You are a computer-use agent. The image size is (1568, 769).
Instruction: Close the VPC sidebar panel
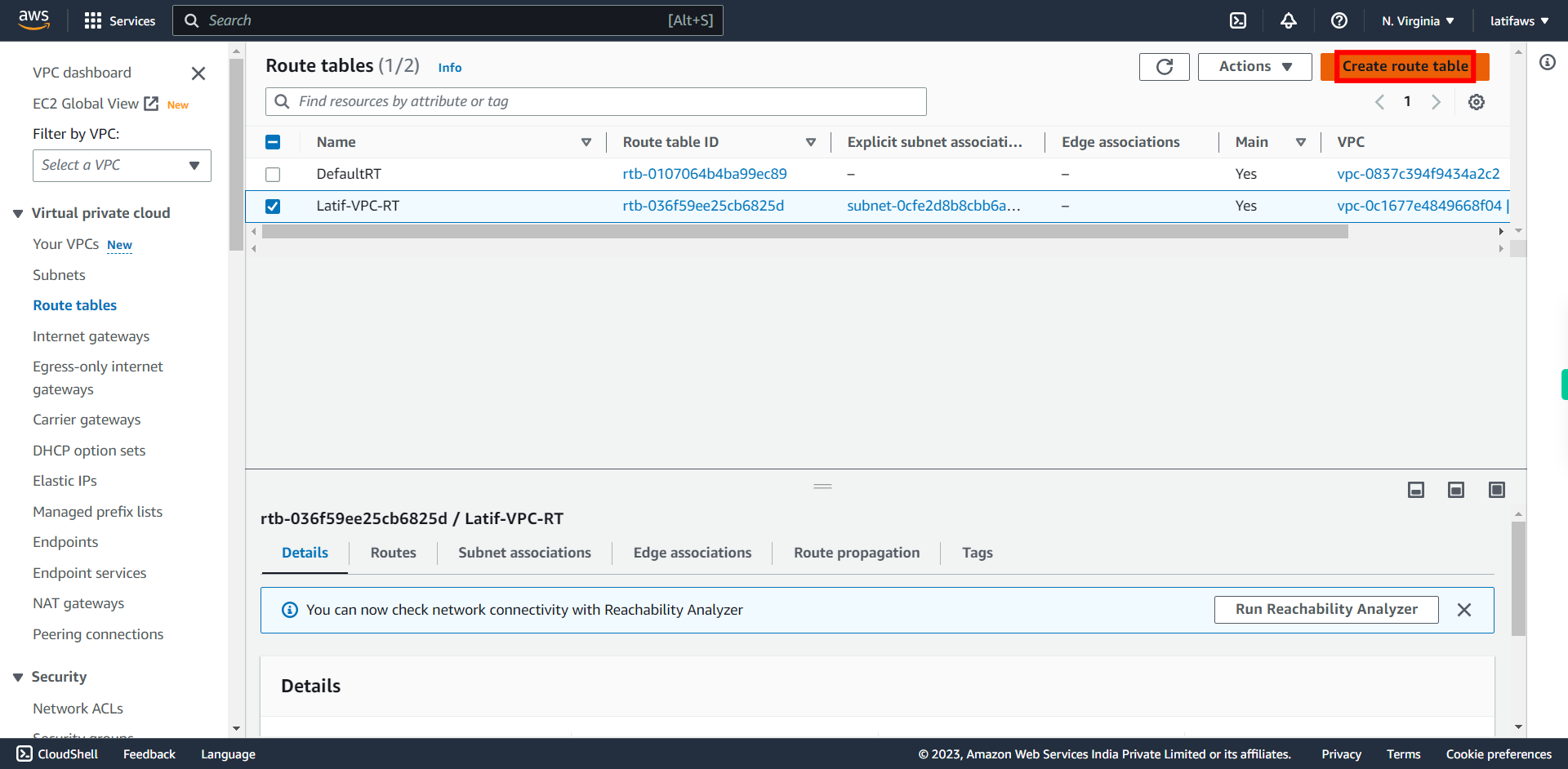tap(198, 73)
